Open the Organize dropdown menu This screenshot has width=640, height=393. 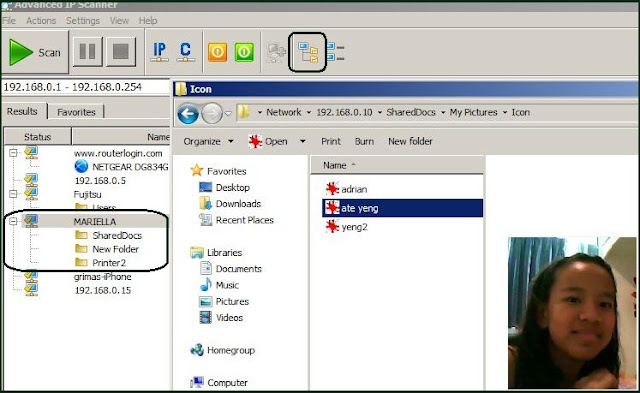click(208, 141)
